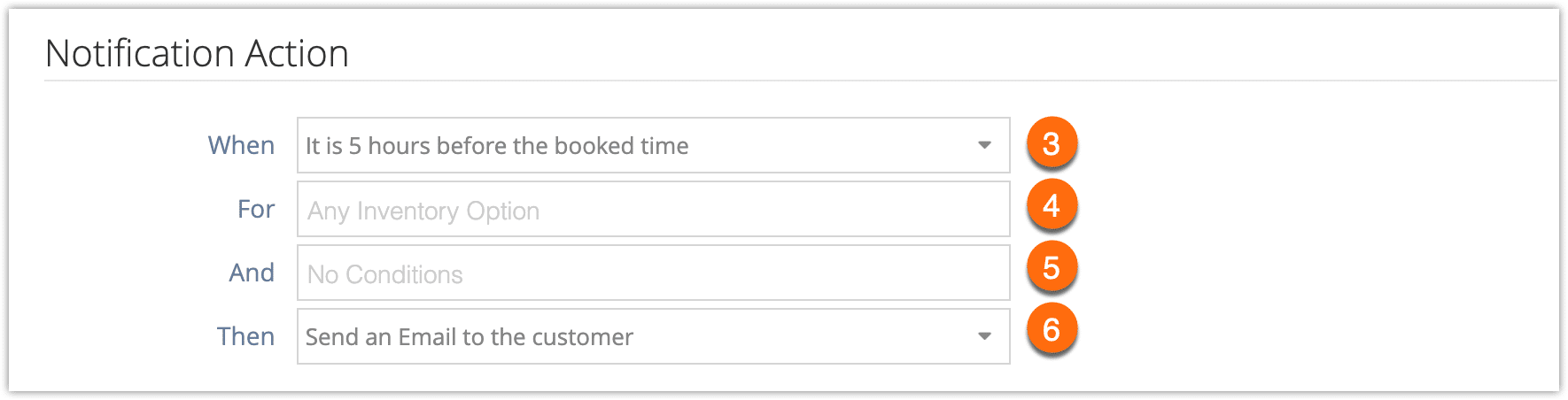This screenshot has width=1568, height=400.
Task: Click the Notification Action heading
Action: tap(197, 53)
